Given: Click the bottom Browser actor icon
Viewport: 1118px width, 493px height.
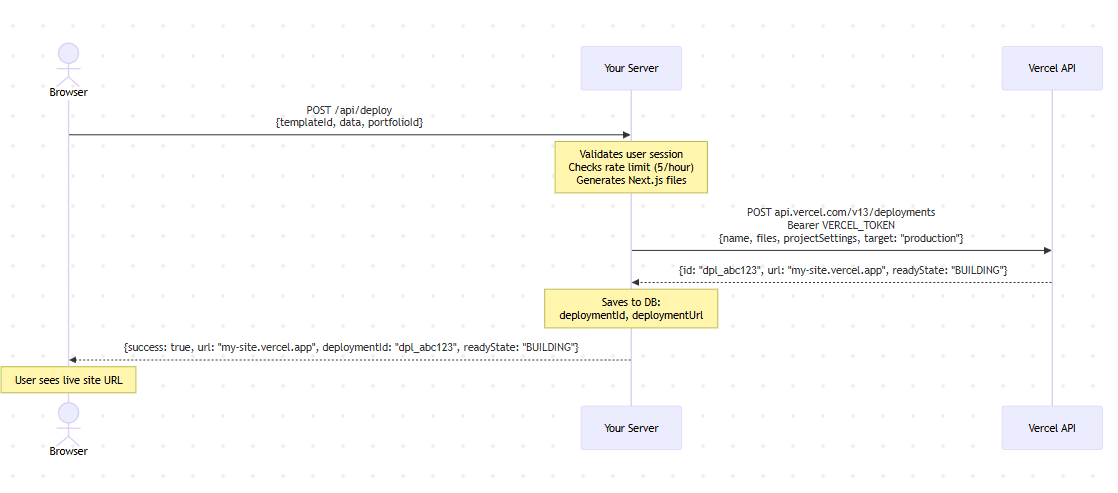Looking at the screenshot, I should coord(68,423).
